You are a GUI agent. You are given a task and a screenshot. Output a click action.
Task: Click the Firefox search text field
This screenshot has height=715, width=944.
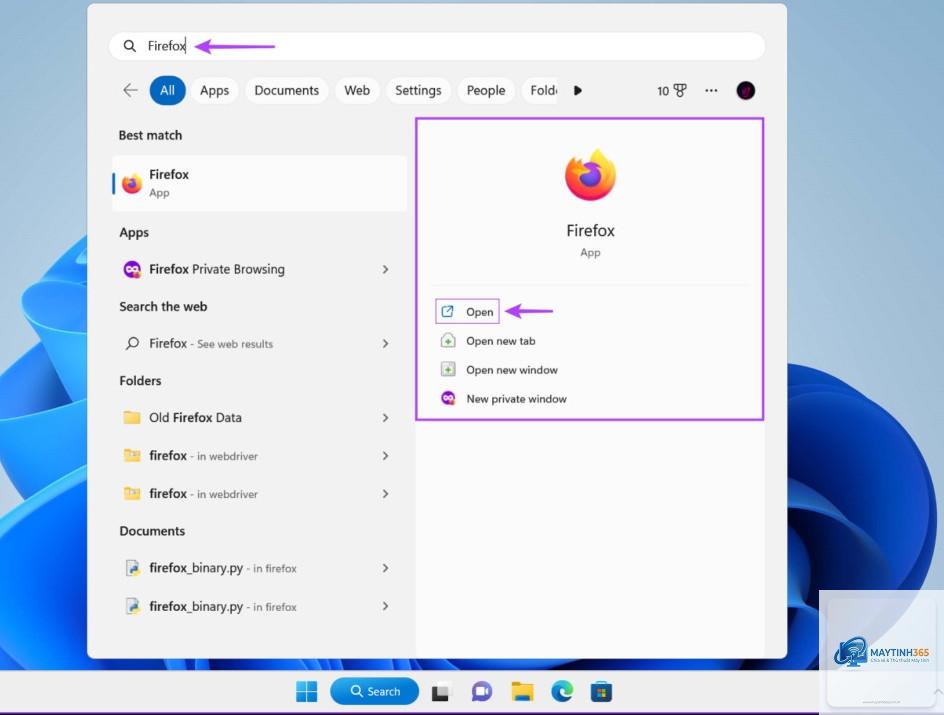tap(437, 46)
